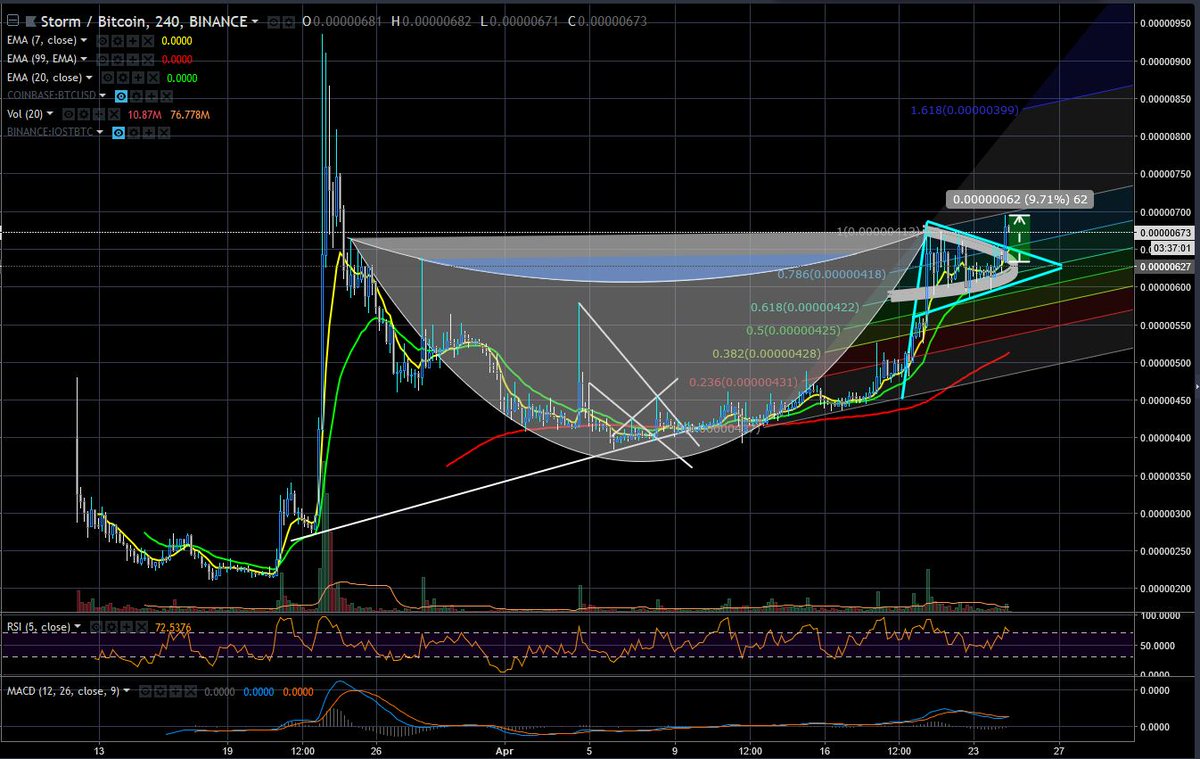Click the plus icon beside RSI (5, close)
Viewport: 1200px width, 759px height.
pos(126,626)
